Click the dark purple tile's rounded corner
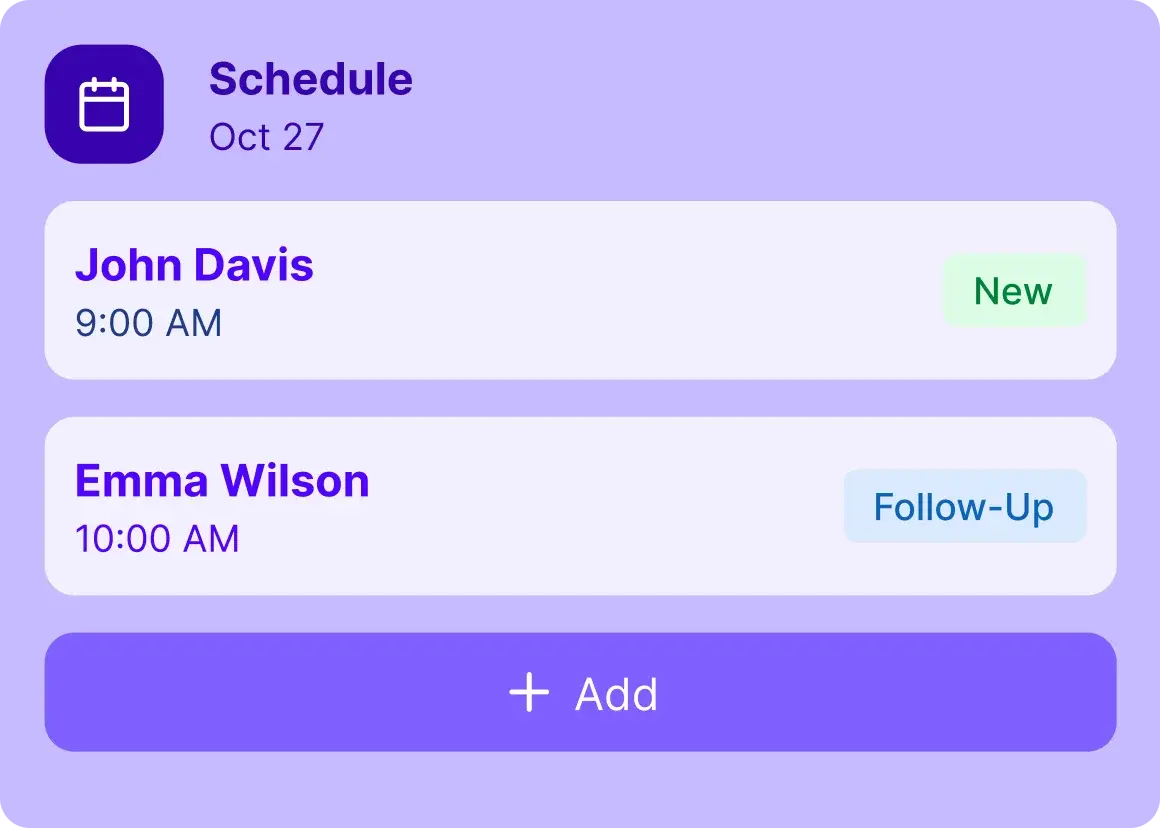The height and width of the screenshot is (828, 1160). (x=57, y=57)
